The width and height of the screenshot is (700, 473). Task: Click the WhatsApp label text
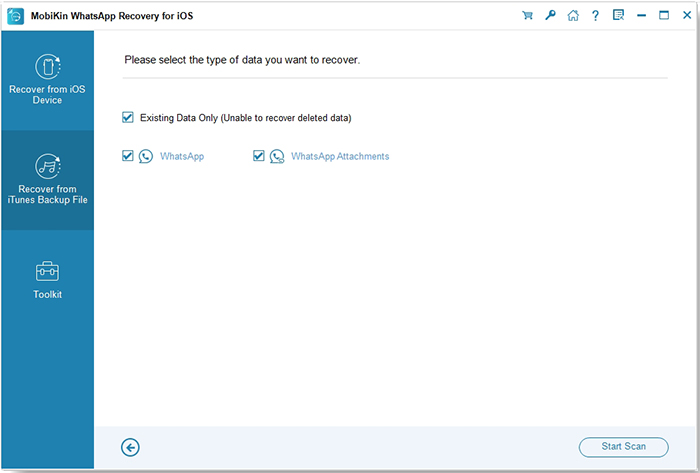point(182,156)
